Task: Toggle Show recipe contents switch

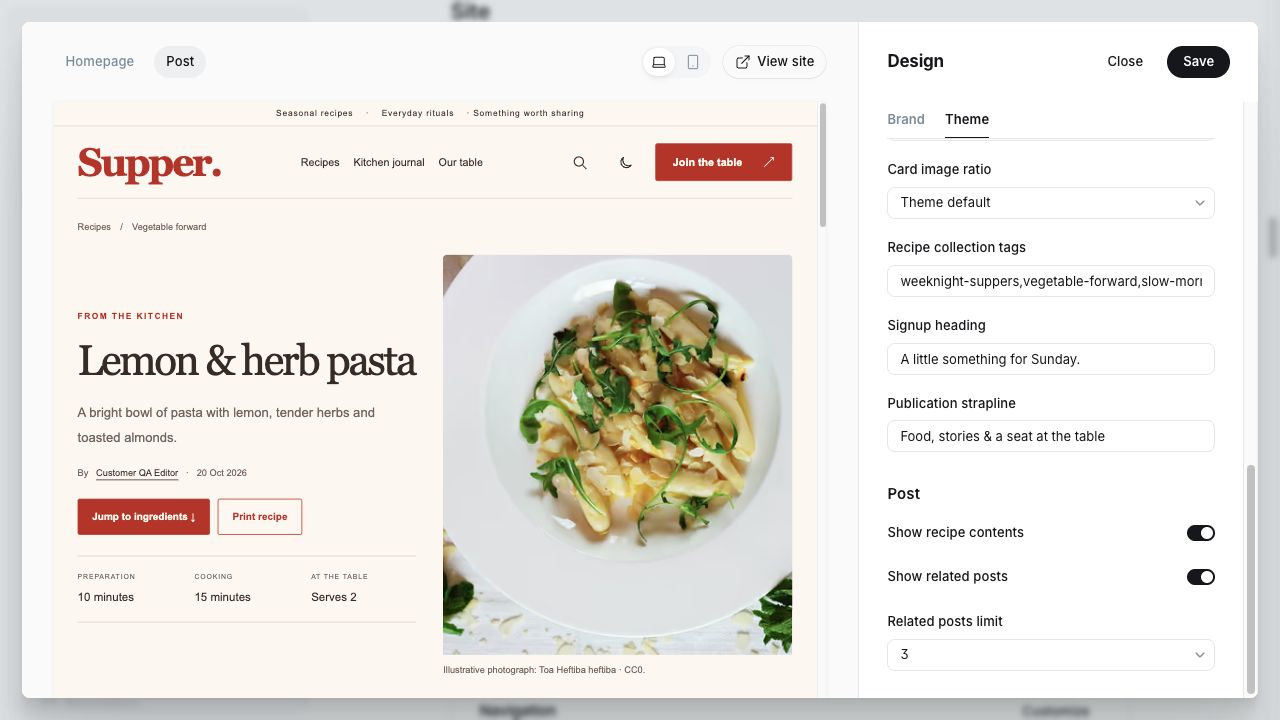Action: click(x=1201, y=533)
